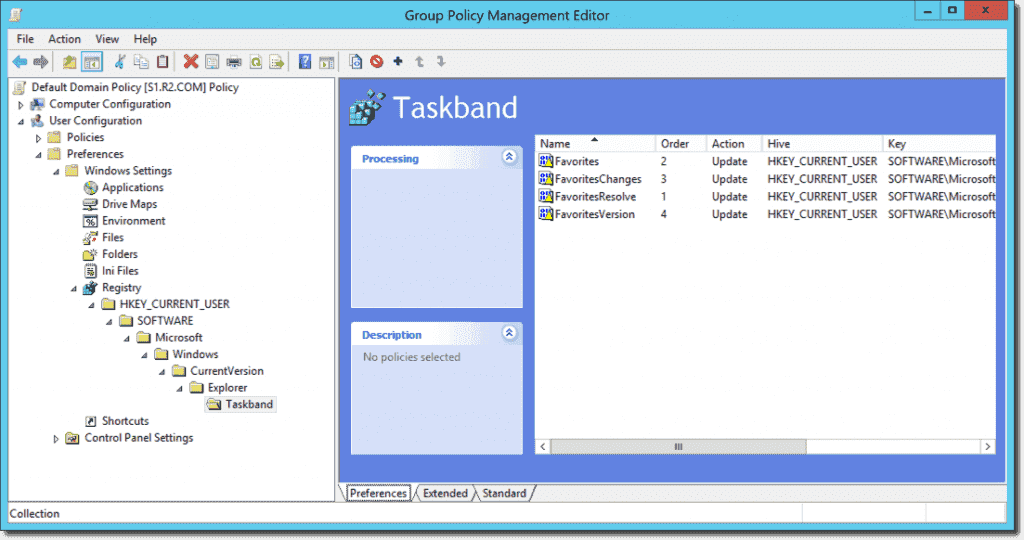Collapse the Registry tree node

[73, 288]
